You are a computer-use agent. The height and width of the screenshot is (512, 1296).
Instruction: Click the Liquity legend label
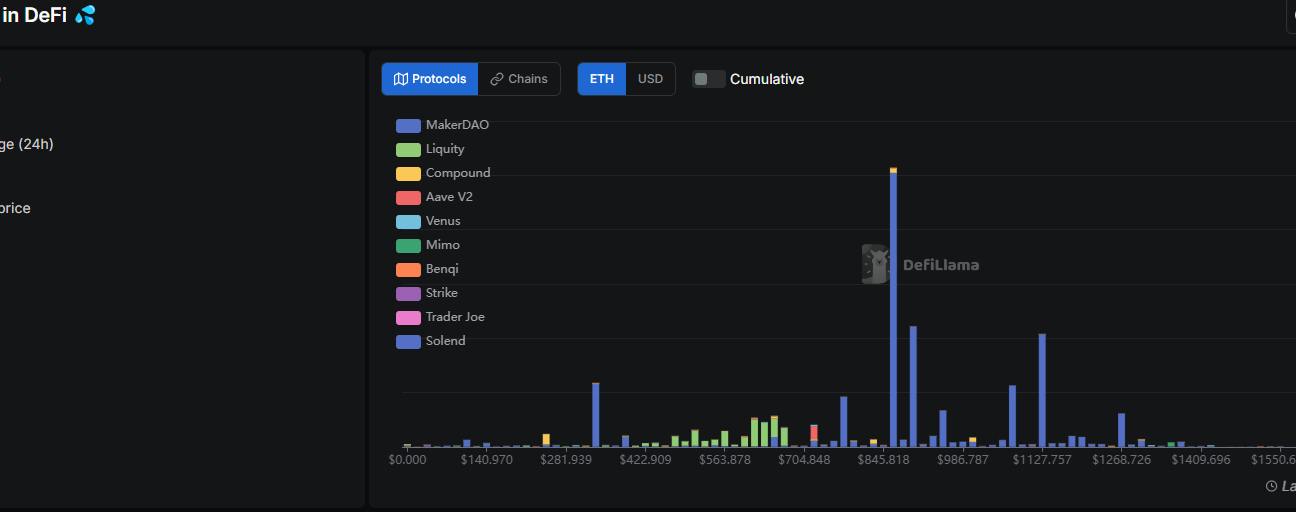pos(445,149)
